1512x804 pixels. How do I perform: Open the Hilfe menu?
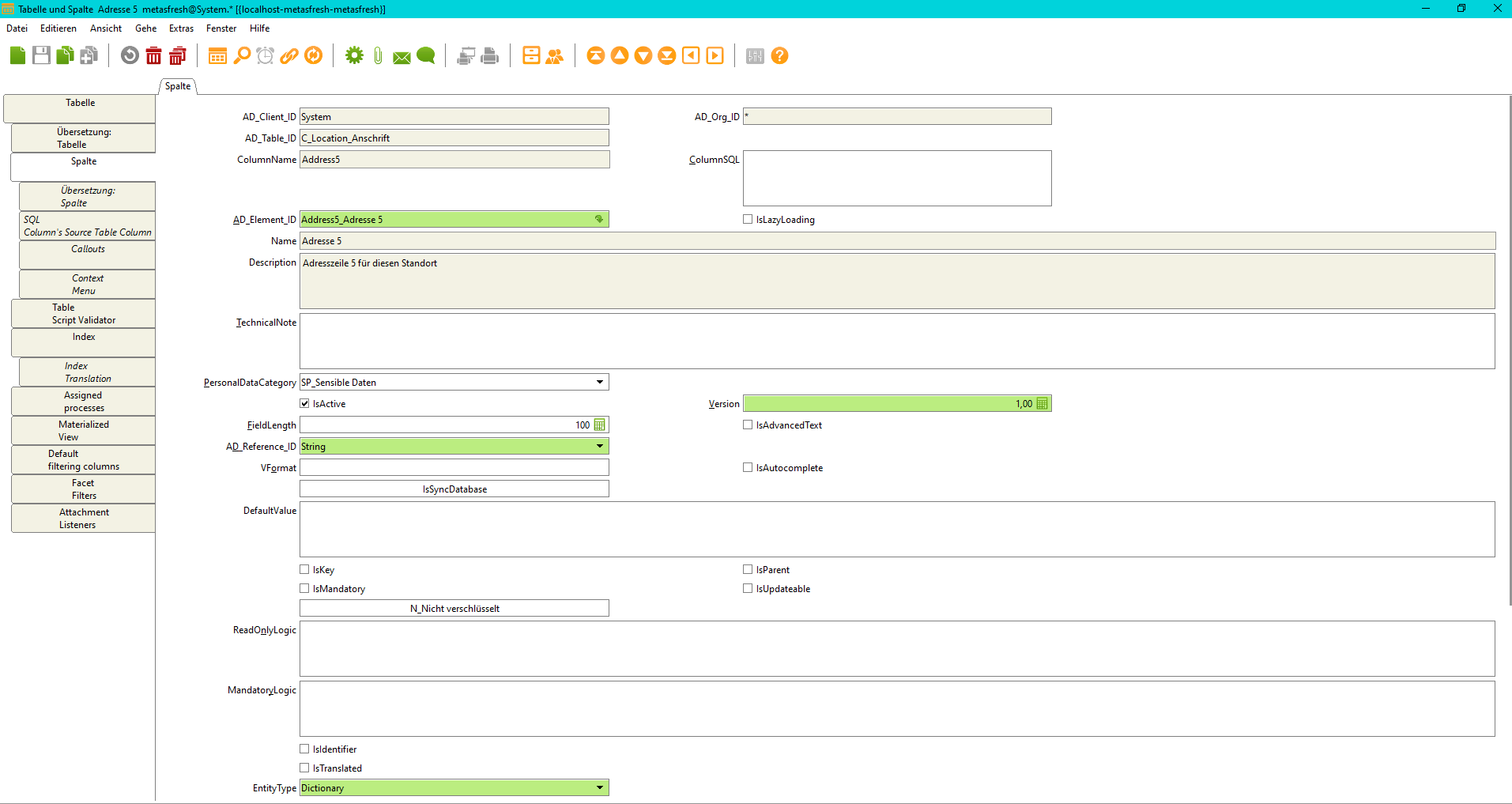260,28
